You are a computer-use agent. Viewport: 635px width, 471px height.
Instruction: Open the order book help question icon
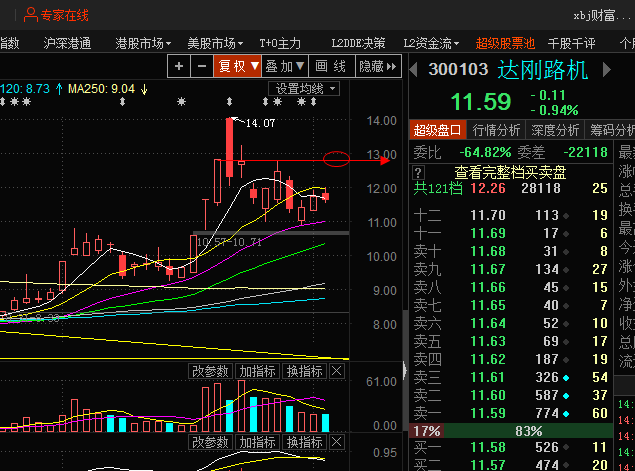pos(418,173)
